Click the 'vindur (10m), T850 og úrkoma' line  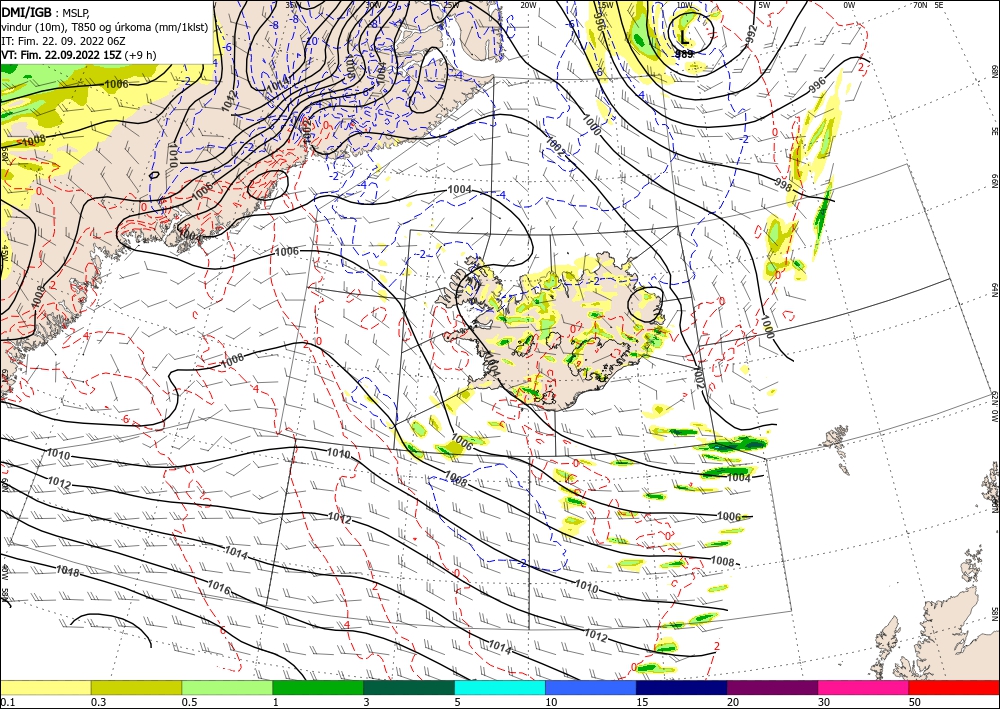[x=104, y=27]
